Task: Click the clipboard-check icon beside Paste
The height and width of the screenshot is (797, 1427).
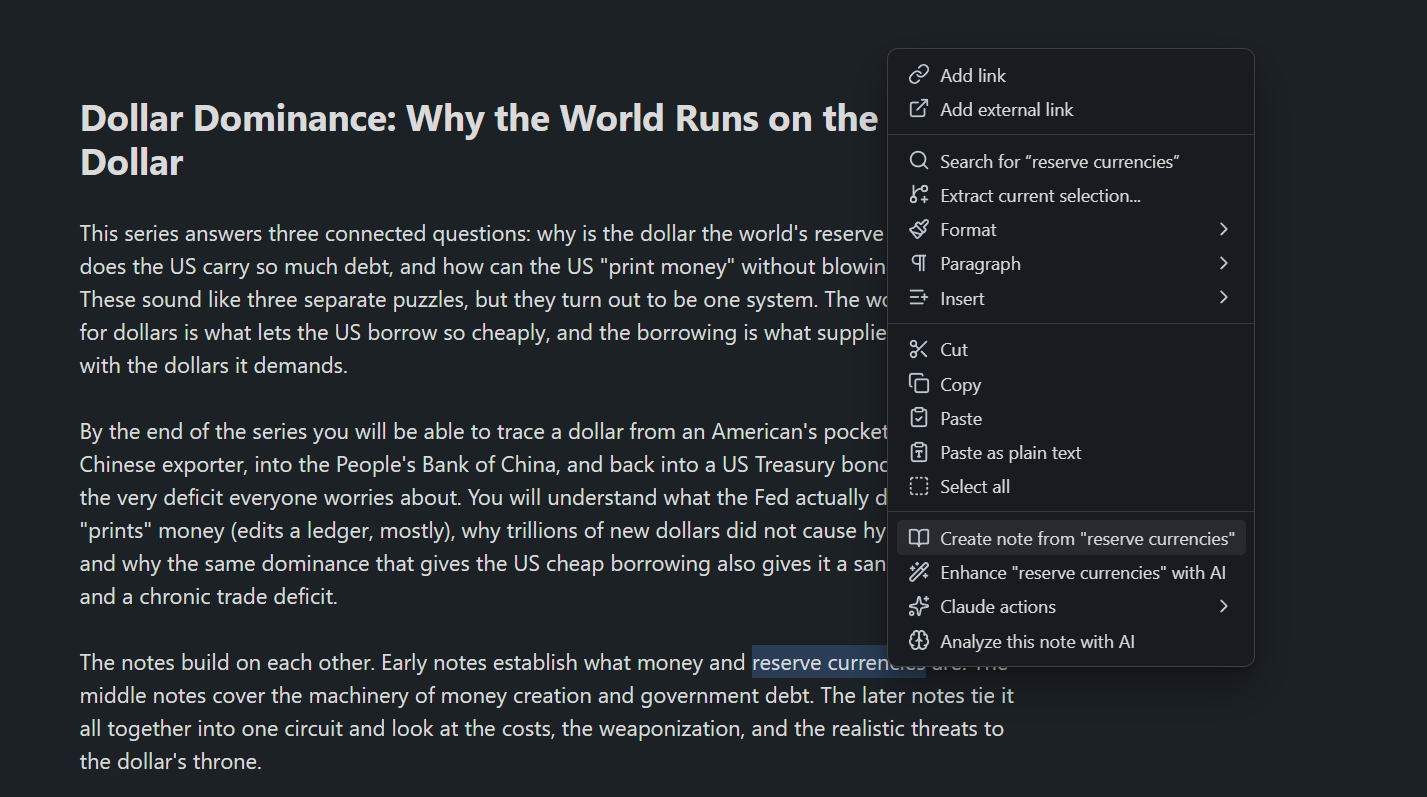Action: pyautogui.click(x=918, y=418)
